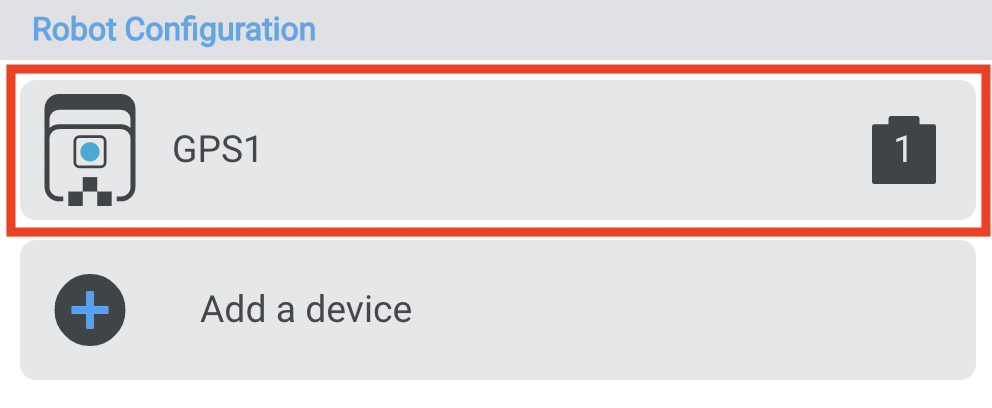This screenshot has width=992, height=408.
Task: Click the Add a device text
Action: pos(306,309)
